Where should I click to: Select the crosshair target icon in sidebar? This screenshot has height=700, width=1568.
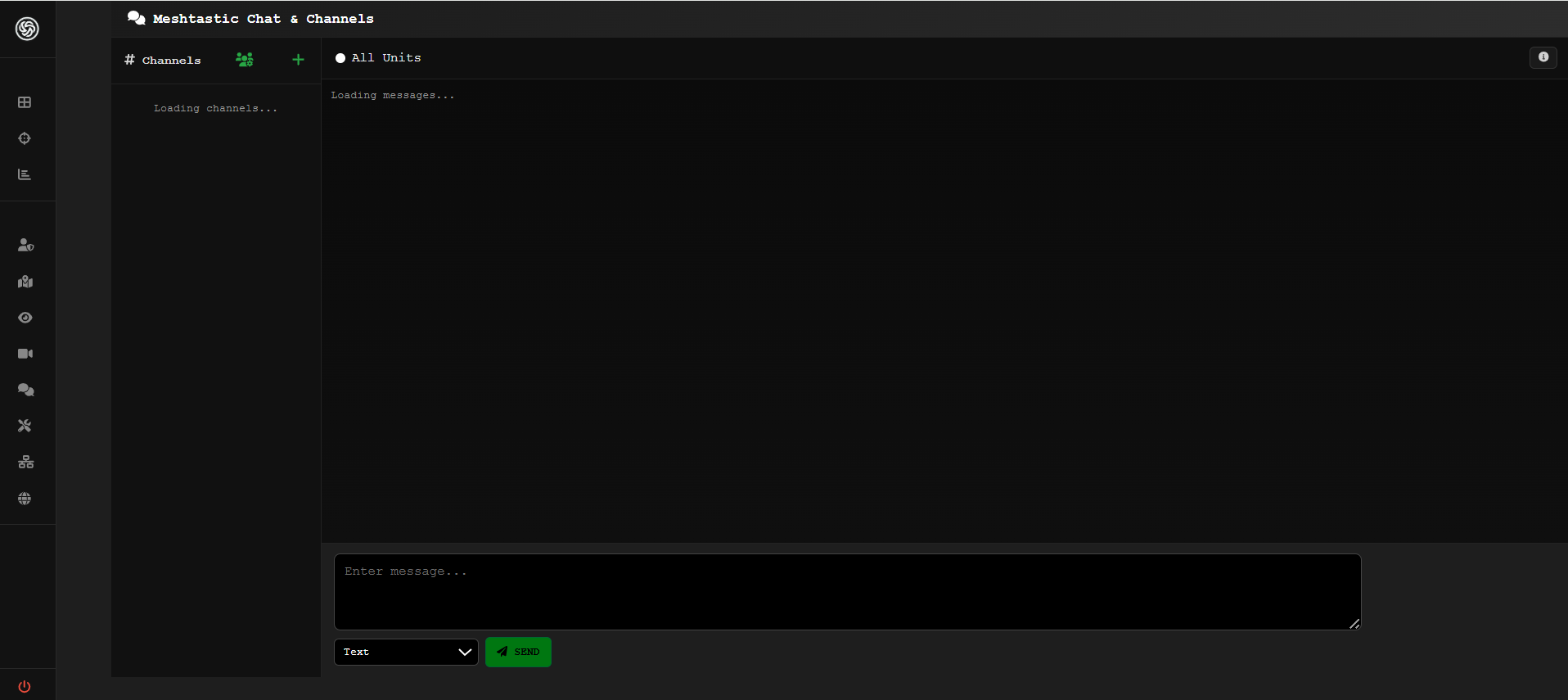coord(25,138)
